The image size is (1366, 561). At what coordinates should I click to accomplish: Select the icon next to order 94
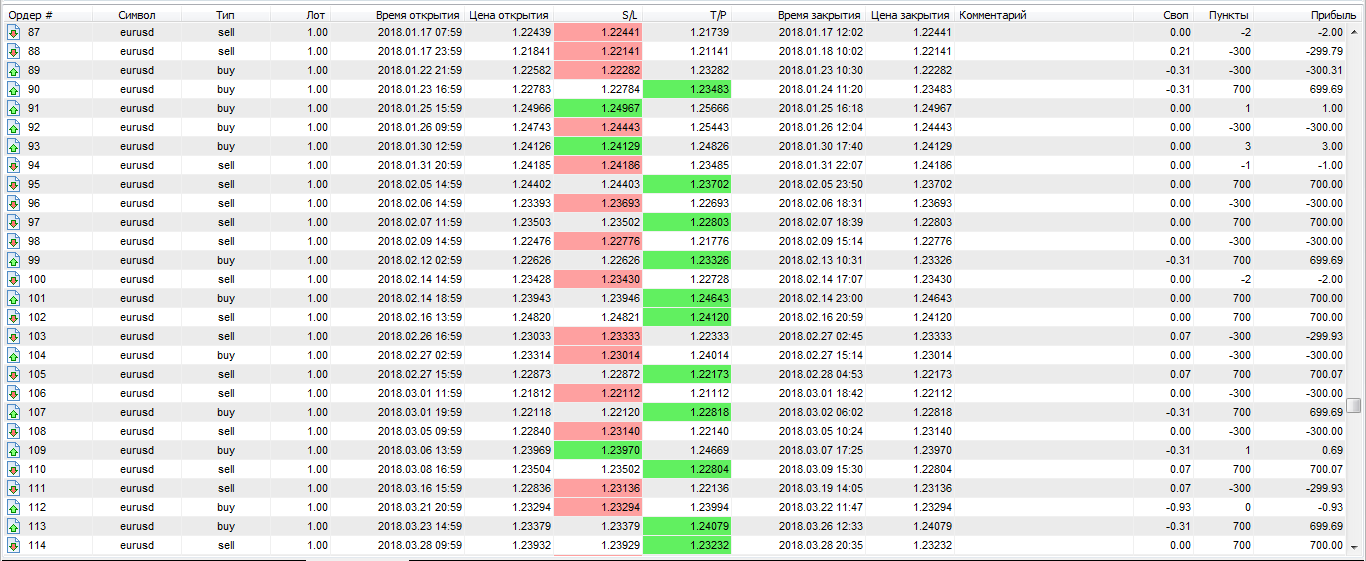pyautogui.click(x=14, y=166)
